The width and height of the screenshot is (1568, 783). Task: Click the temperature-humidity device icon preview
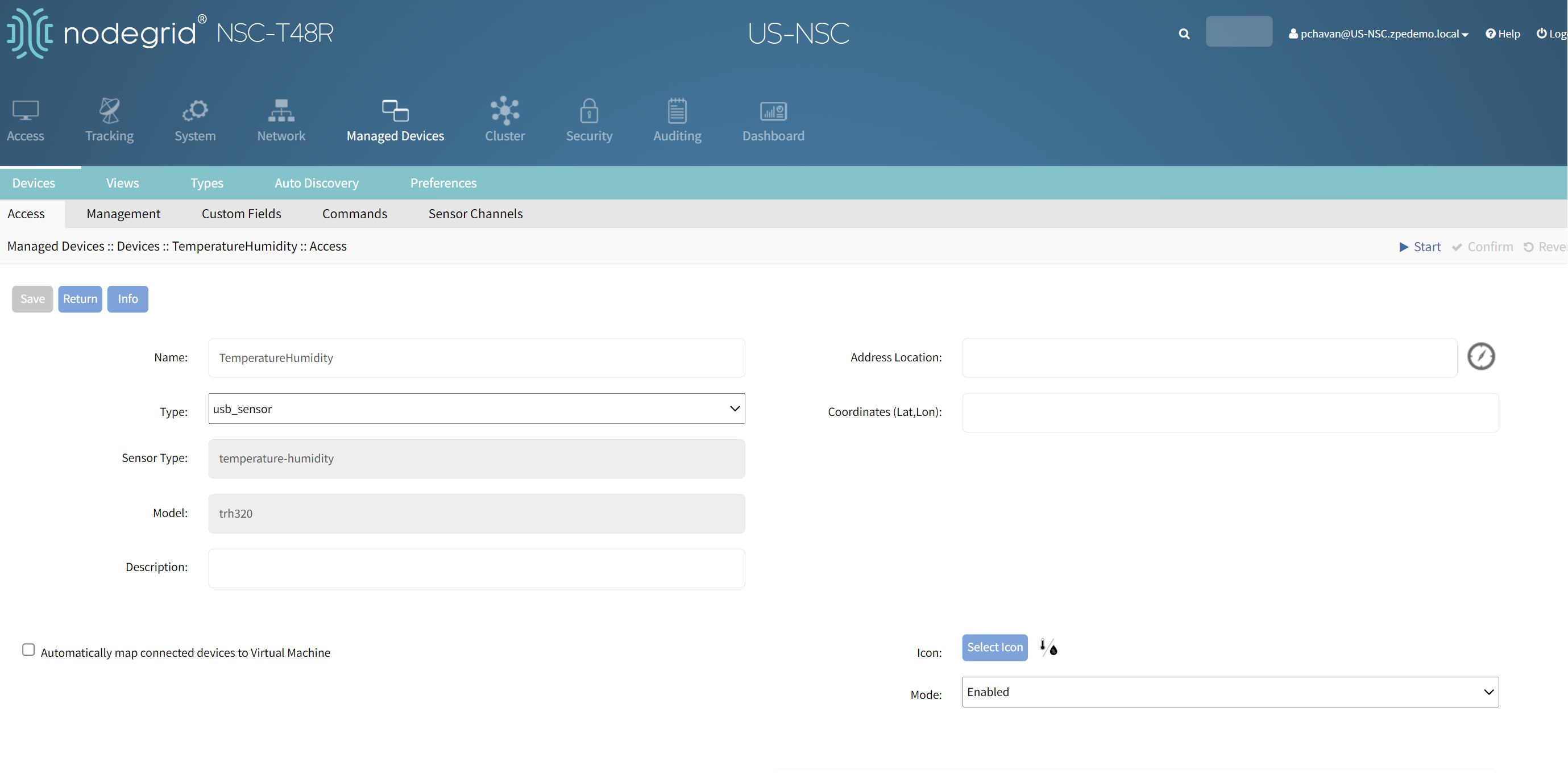[x=1048, y=647]
